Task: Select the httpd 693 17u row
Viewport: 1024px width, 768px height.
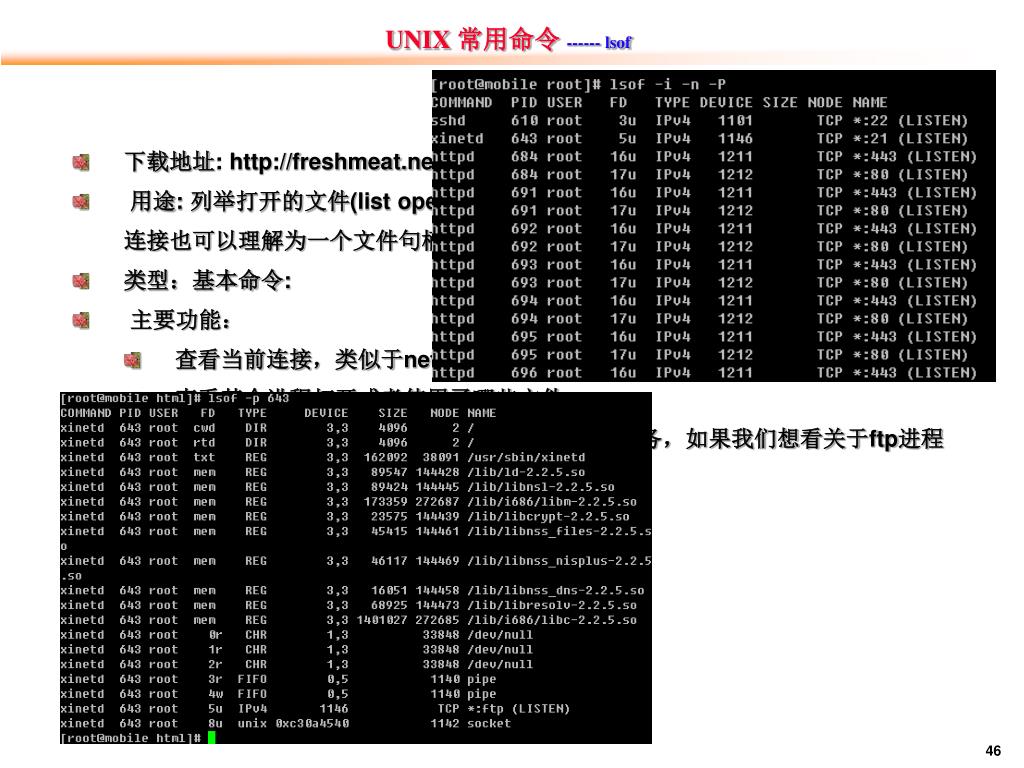Action: (x=699, y=283)
